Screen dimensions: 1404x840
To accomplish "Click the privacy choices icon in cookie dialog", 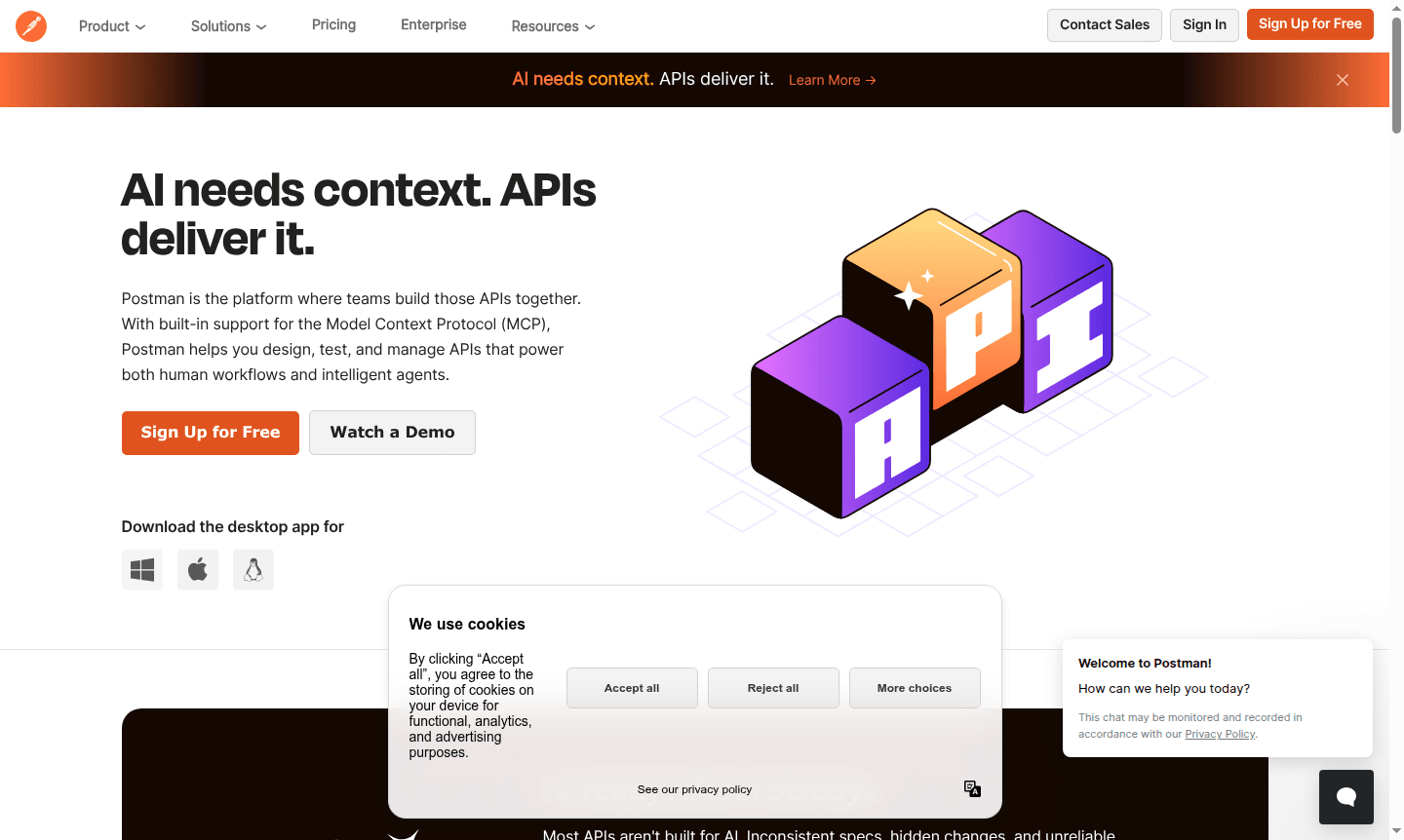I will point(971,788).
